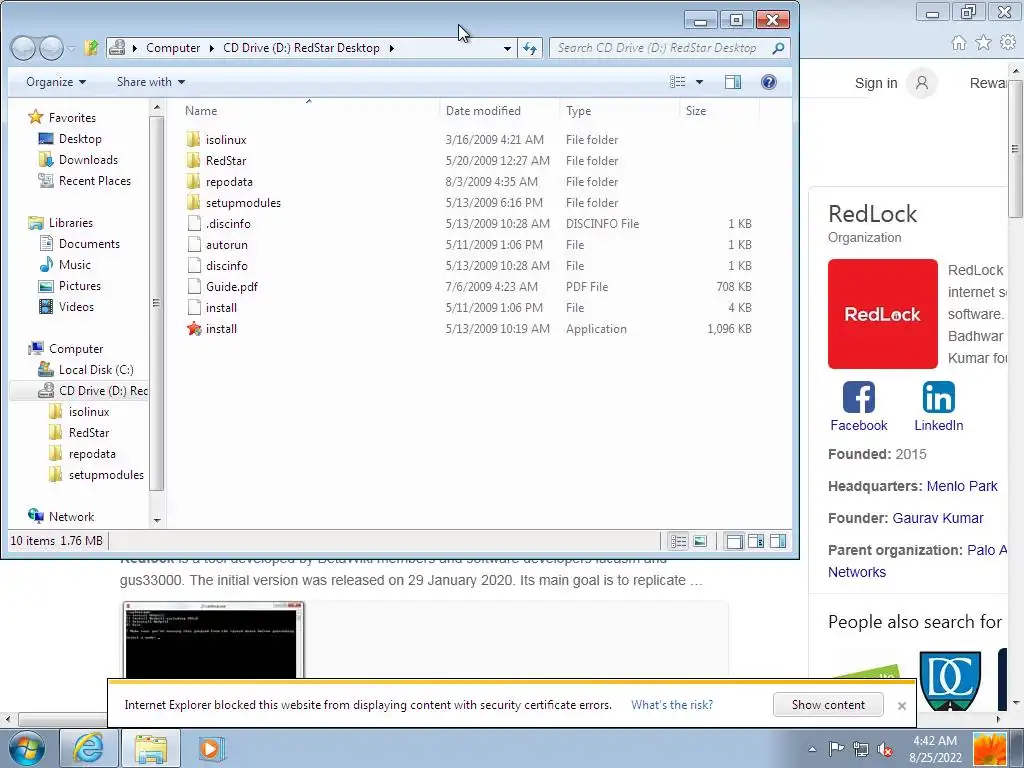This screenshot has height=768, width=1024.
Task: Click the blue Help icon
Action: tap(769, 82)
